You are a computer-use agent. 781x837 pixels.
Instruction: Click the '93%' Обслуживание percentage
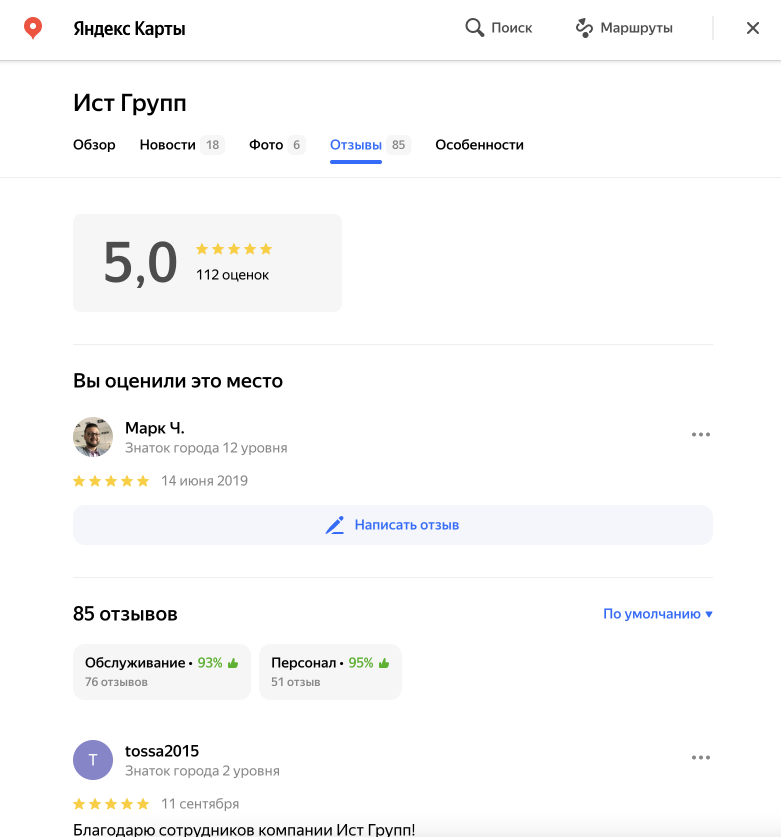coord(210,663)
